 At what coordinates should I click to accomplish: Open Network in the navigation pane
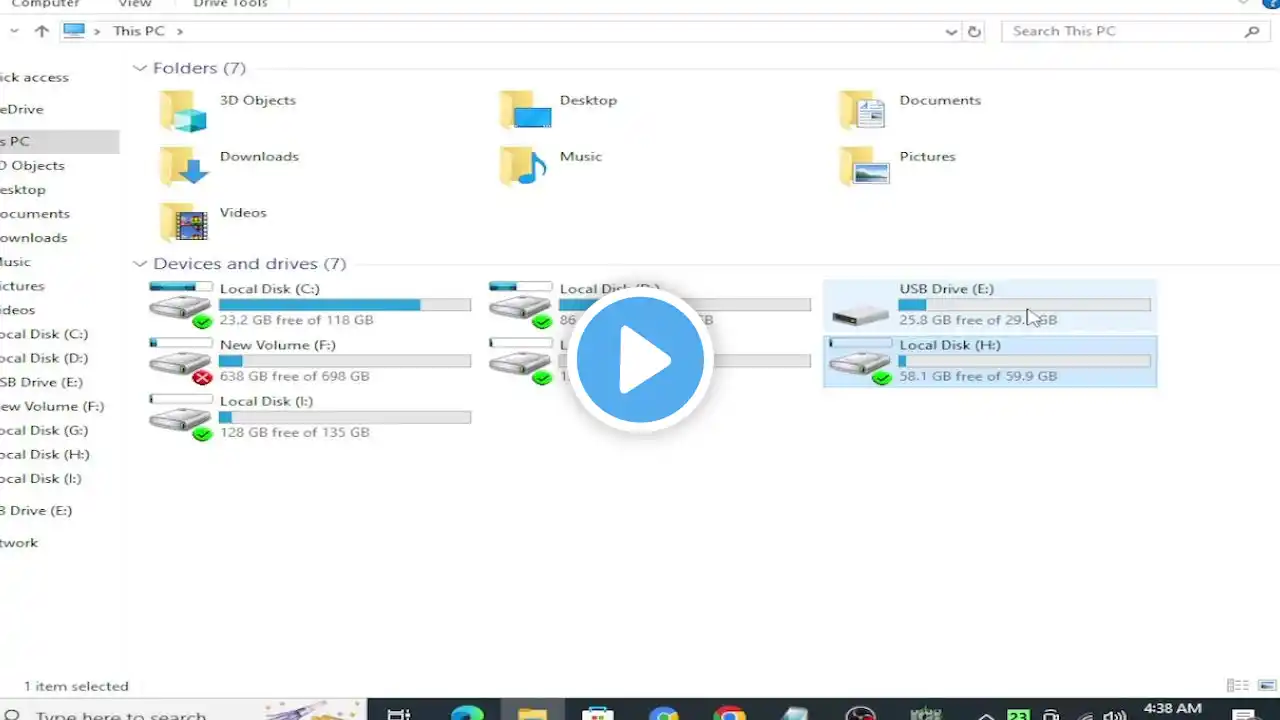click(19, 542)
